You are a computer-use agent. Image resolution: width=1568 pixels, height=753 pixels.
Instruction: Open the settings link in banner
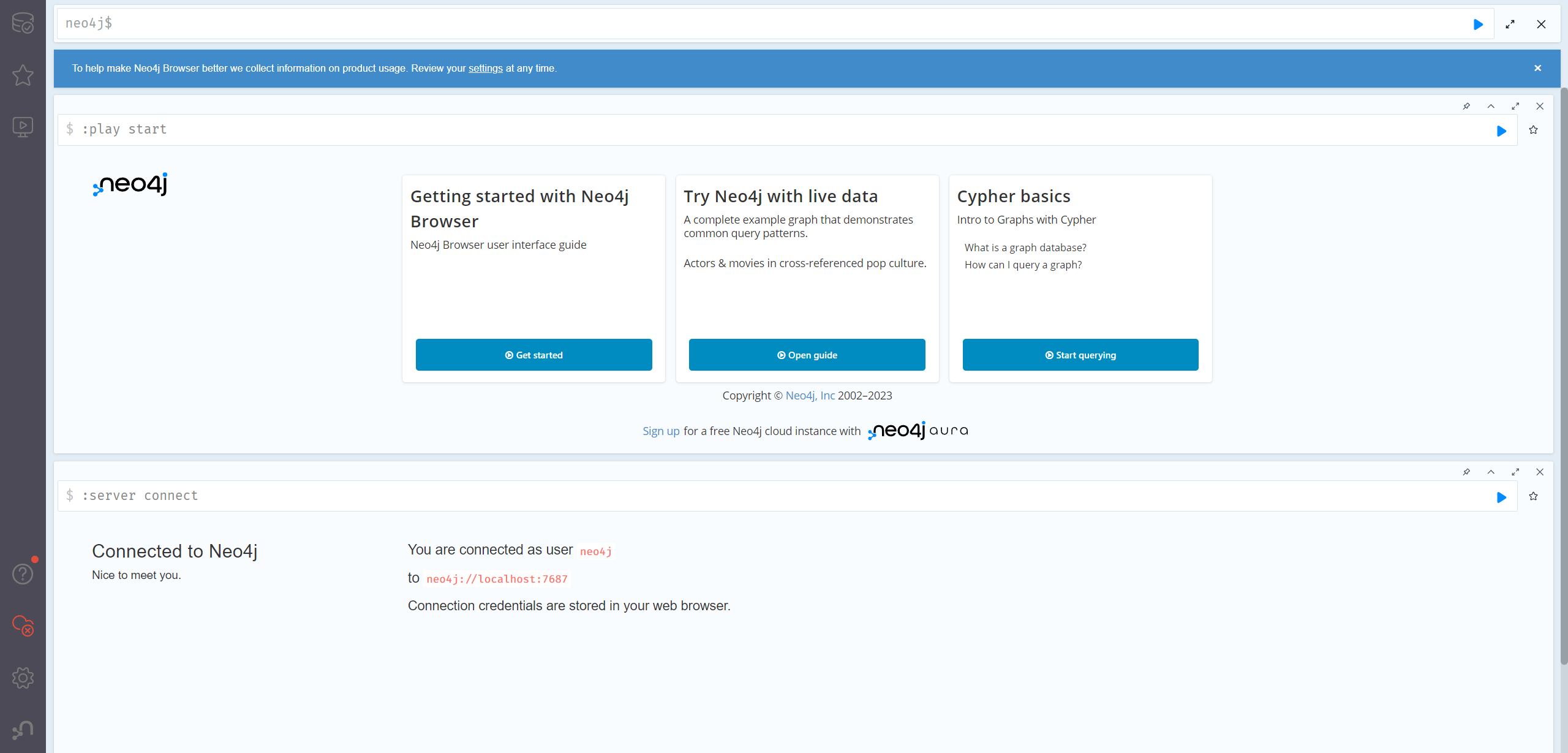point(485,68)
